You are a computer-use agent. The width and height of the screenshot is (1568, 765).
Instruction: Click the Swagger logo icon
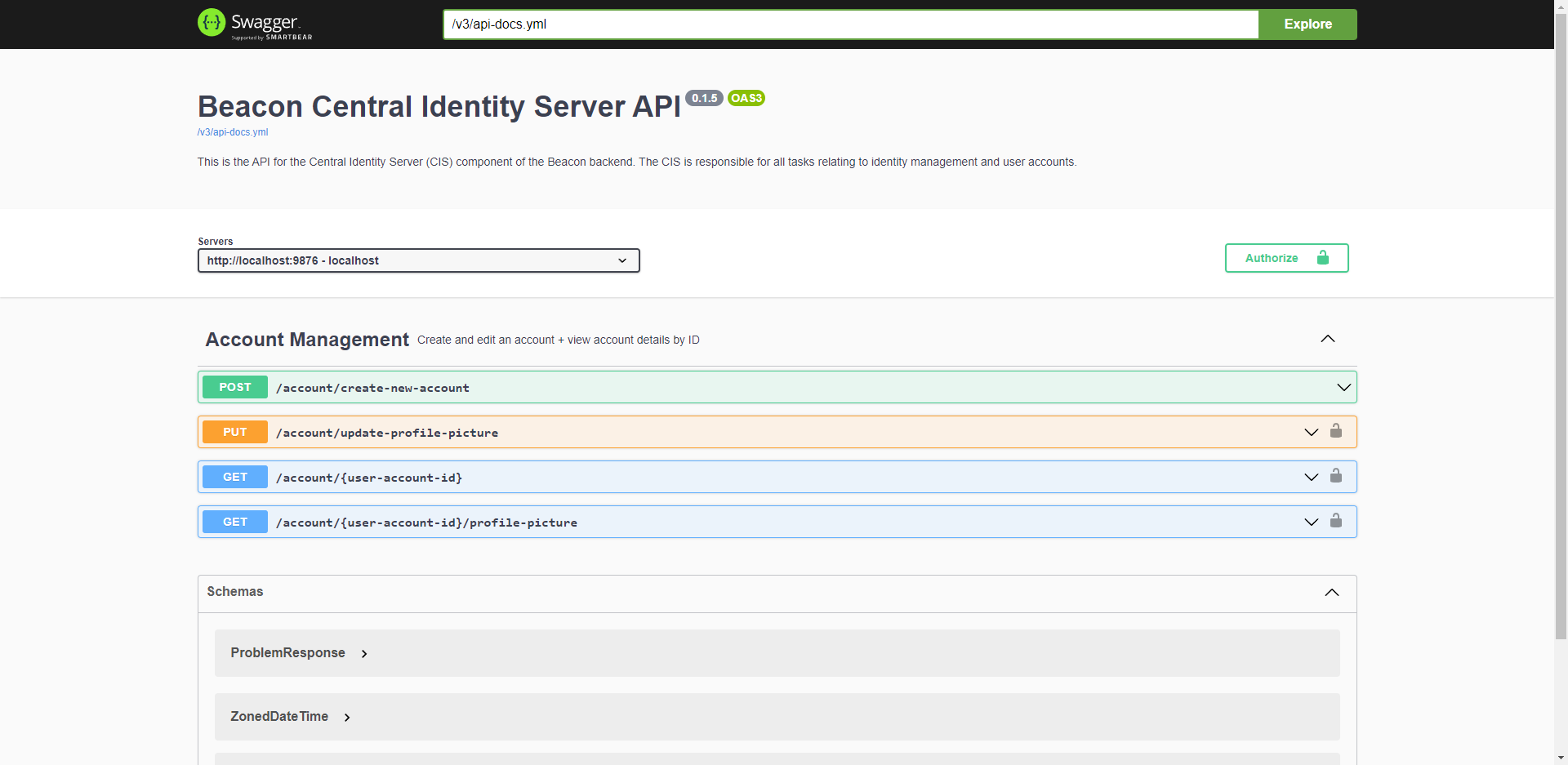pyautogui.click(x=212, y=23)
